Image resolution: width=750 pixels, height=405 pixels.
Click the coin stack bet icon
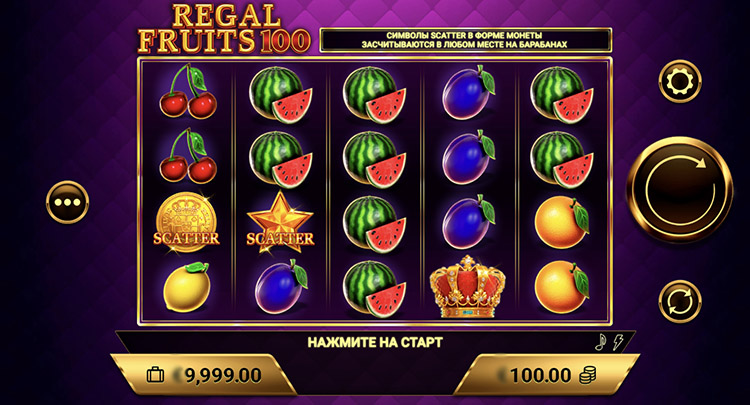pyautogui.click(x=588, y=375)
